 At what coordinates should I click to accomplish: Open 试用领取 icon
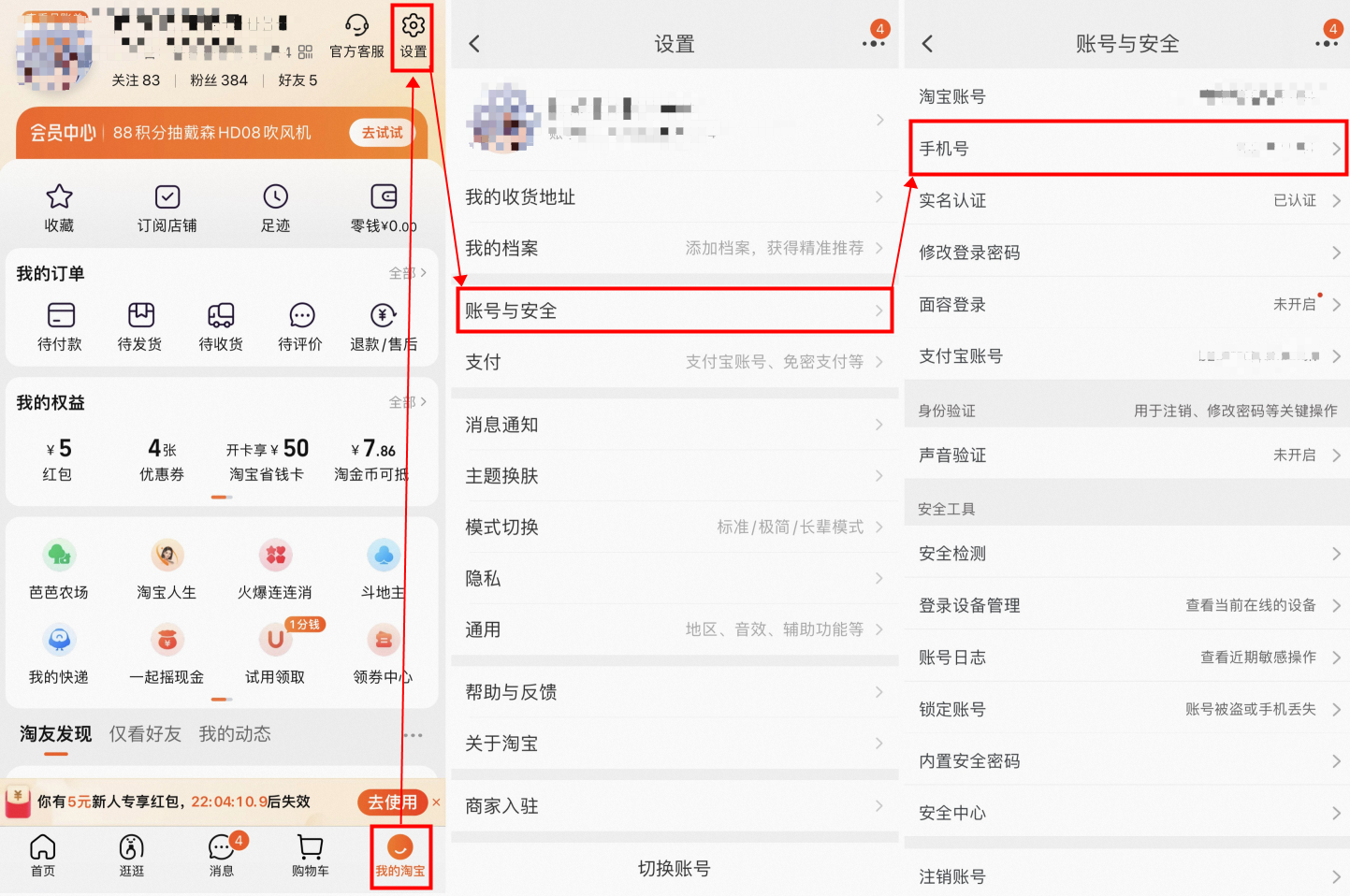point(275,640)
